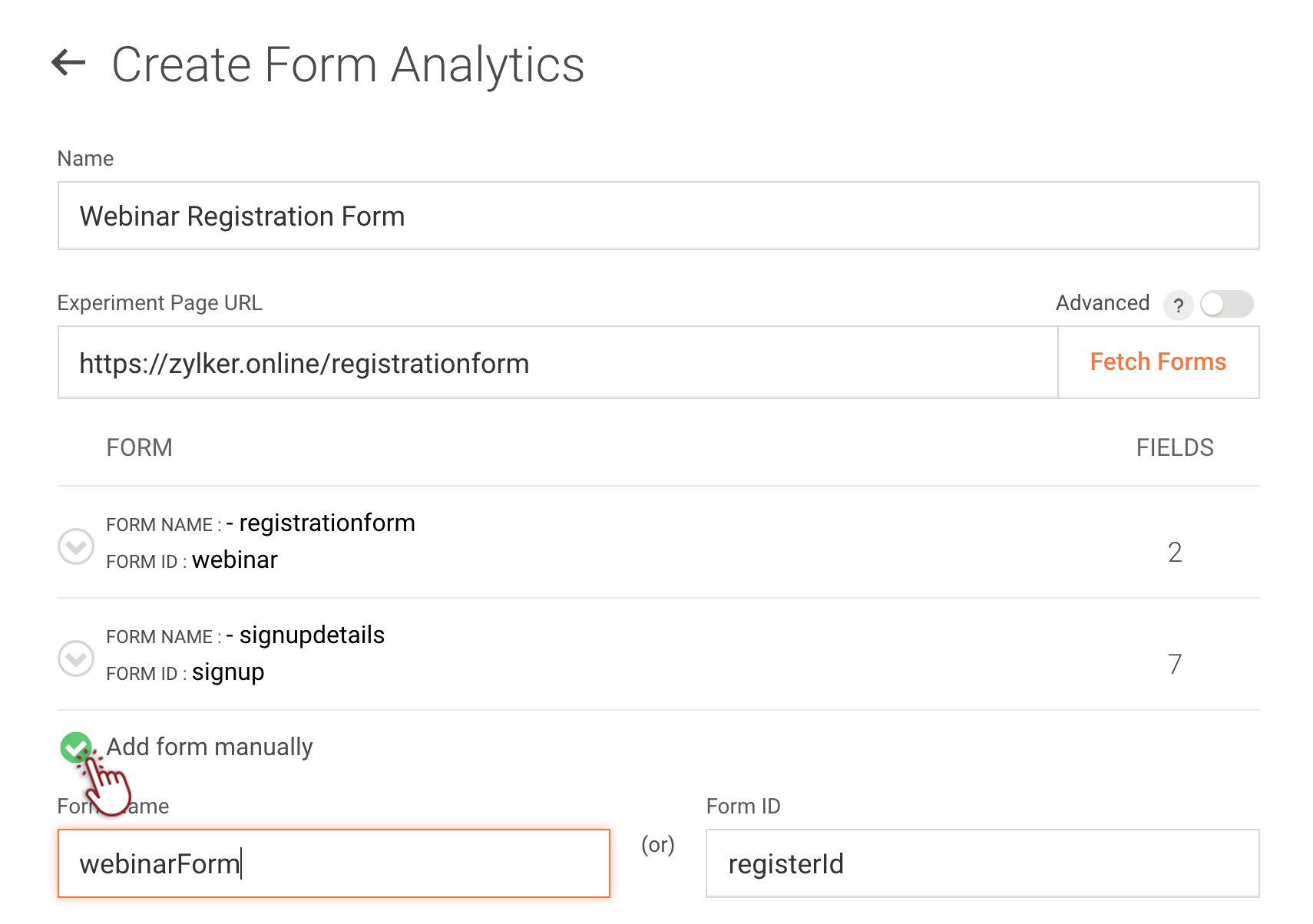
Task: Click the signupdetails form name text
Action: click(x=312, y=635)
